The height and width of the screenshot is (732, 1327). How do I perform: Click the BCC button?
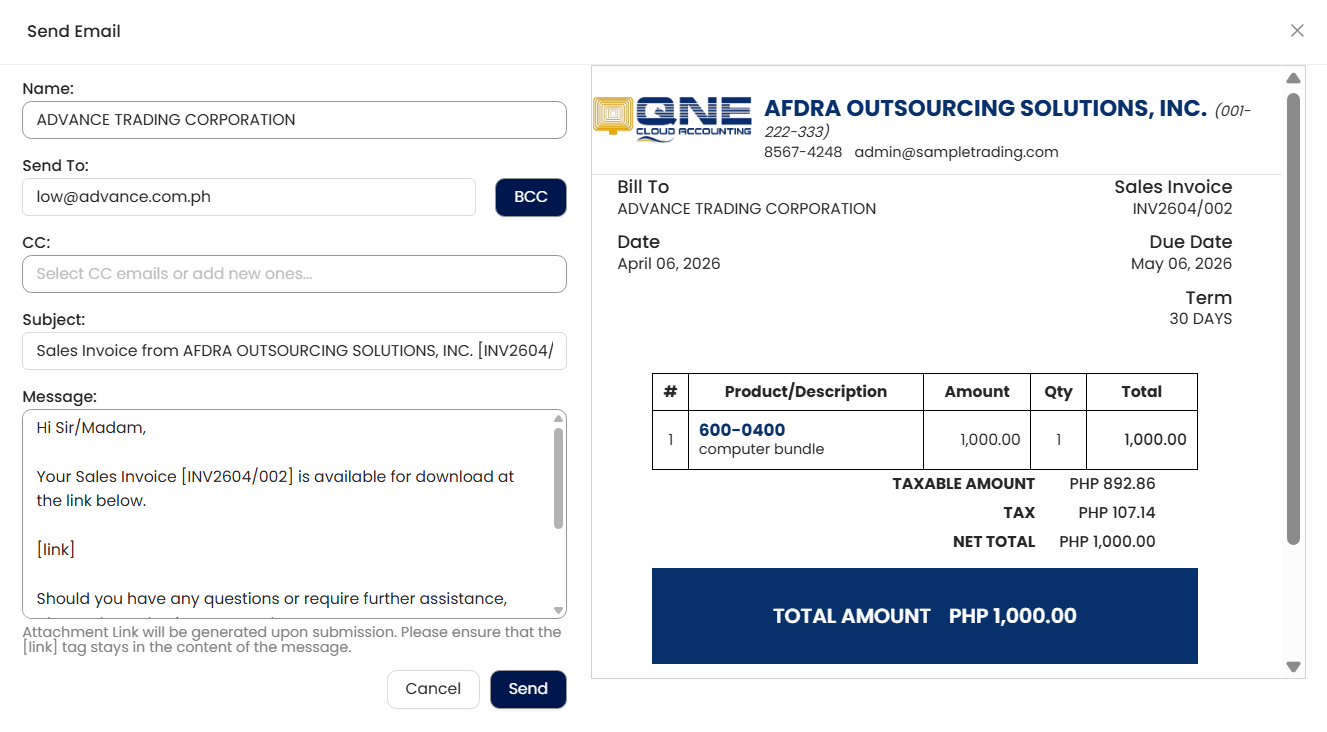coord(531,197)
